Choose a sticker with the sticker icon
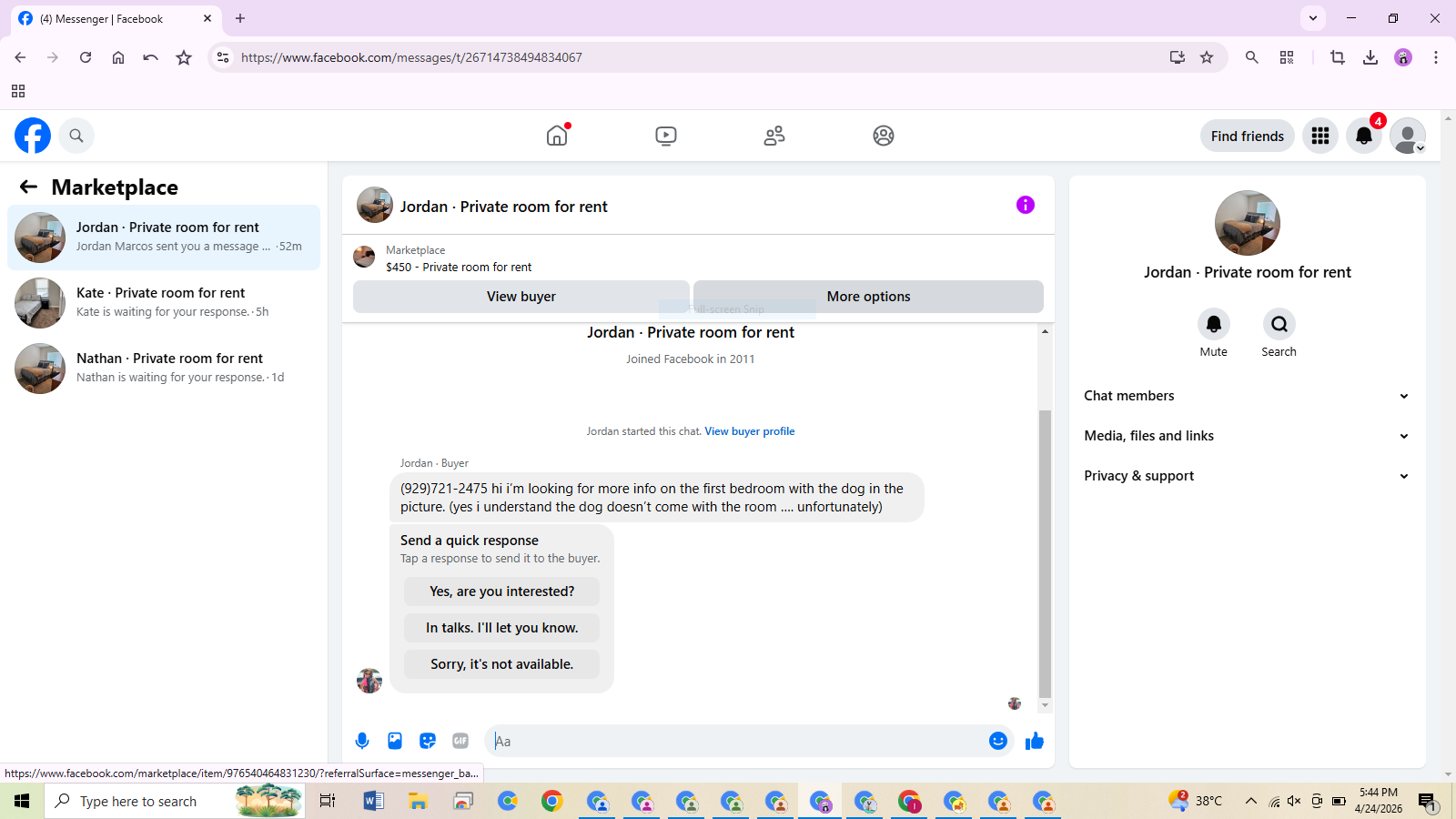This screenshot has width=1456, height=819. (x=428, y=741)
